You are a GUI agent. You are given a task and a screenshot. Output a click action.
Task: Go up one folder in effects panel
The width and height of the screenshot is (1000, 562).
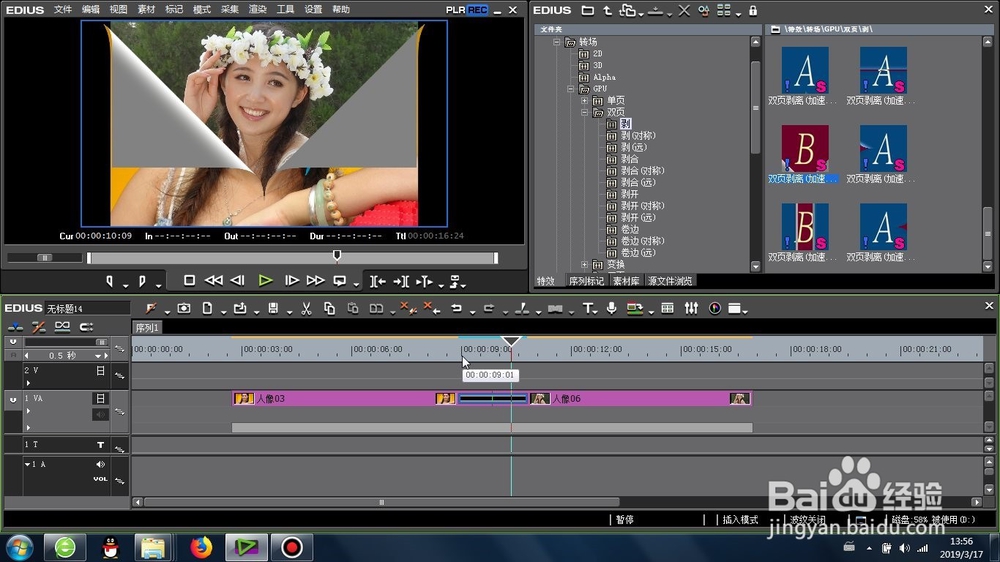click(607, 11)
